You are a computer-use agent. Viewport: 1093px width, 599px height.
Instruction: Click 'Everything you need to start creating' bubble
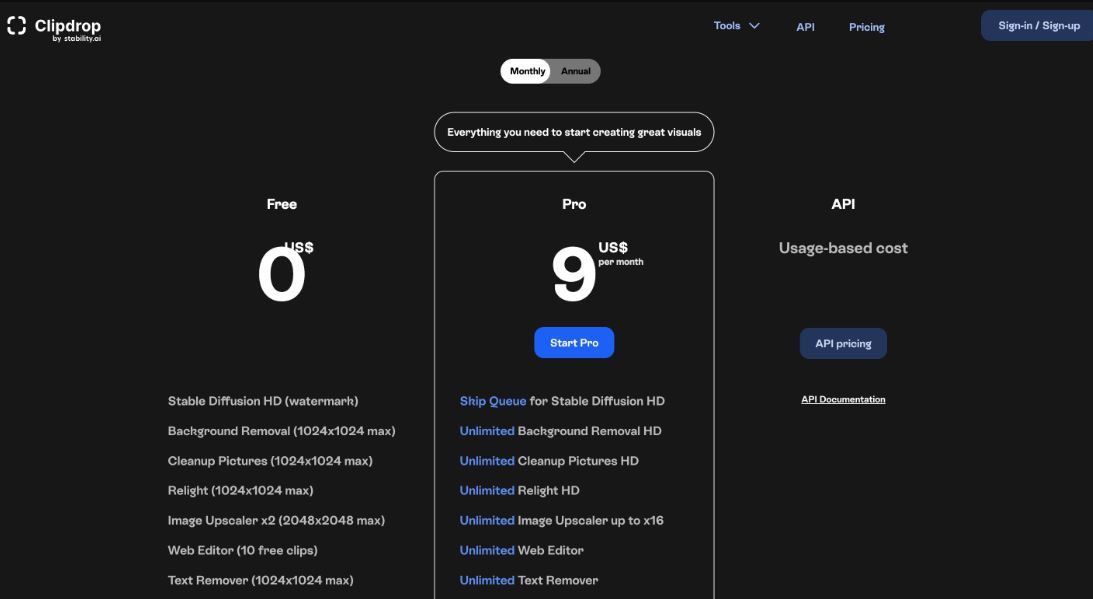(574, 132)
